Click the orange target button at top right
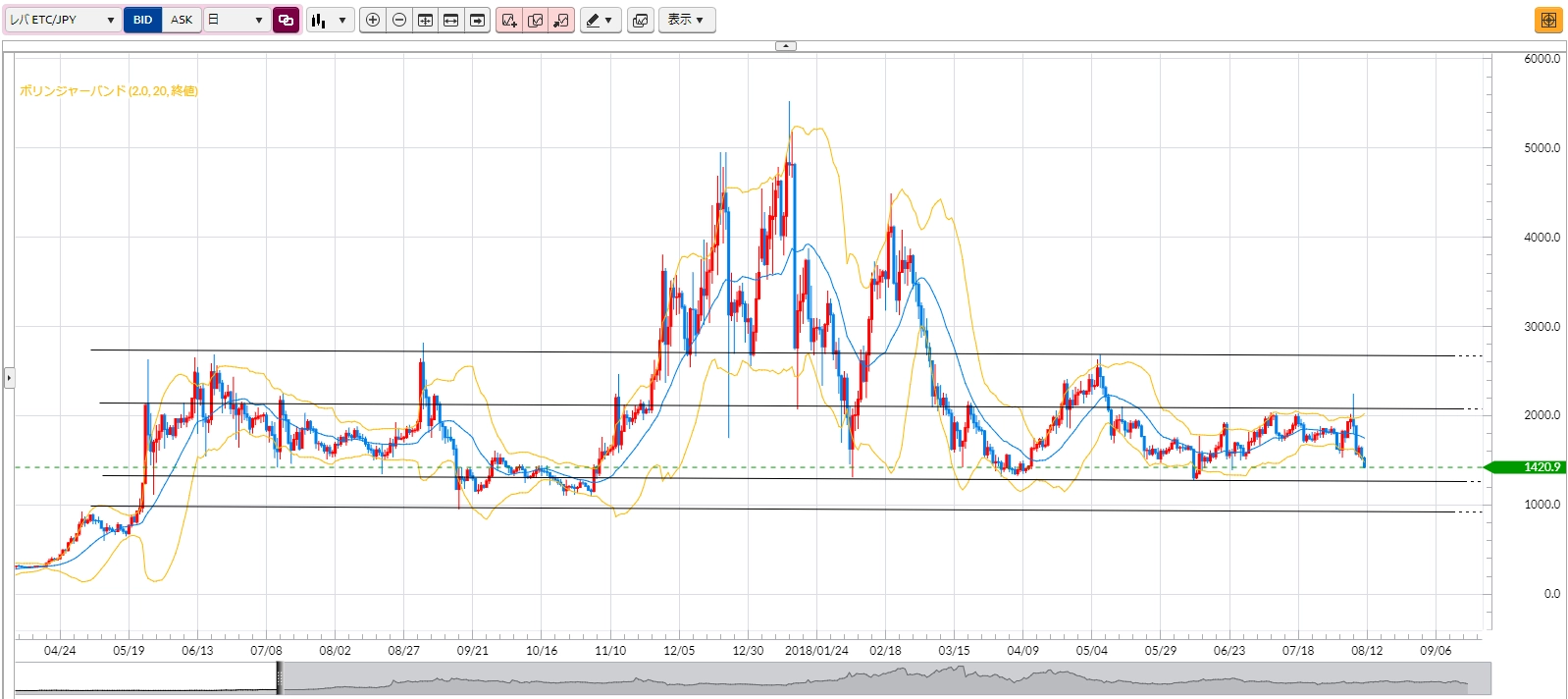The width and height of the screenshot is (1568, 699). 1548,20
